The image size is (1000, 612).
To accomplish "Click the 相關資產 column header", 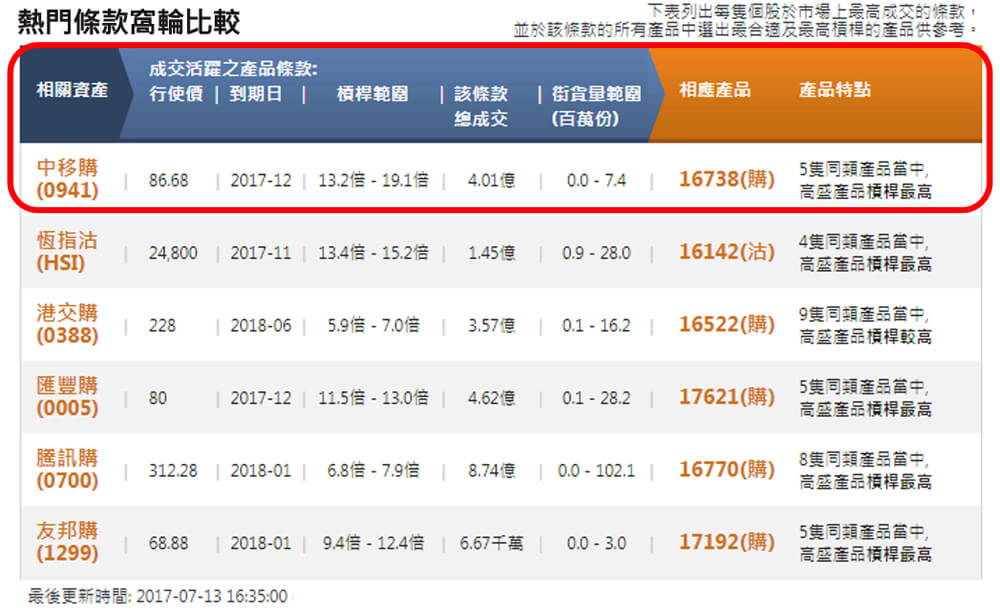I will click(x=72, y=90).
